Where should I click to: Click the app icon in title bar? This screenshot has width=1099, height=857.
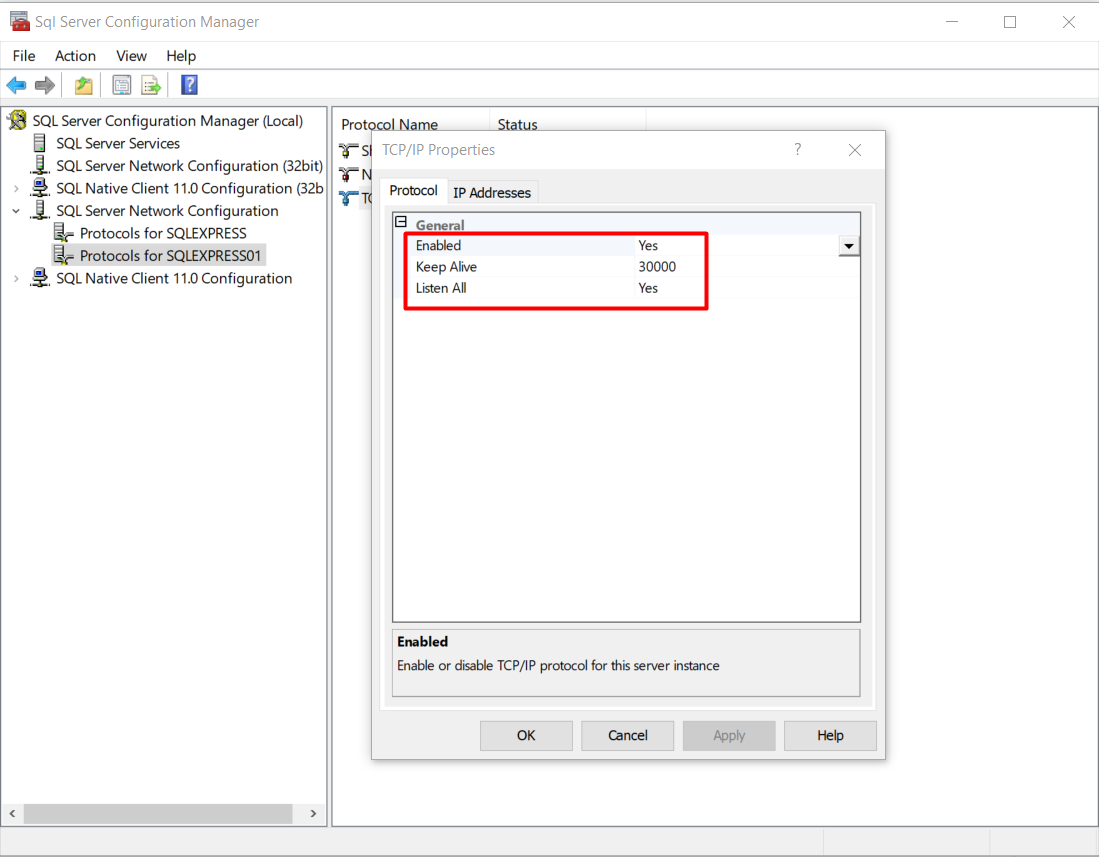pyautogui.click(x=20, y=22)
